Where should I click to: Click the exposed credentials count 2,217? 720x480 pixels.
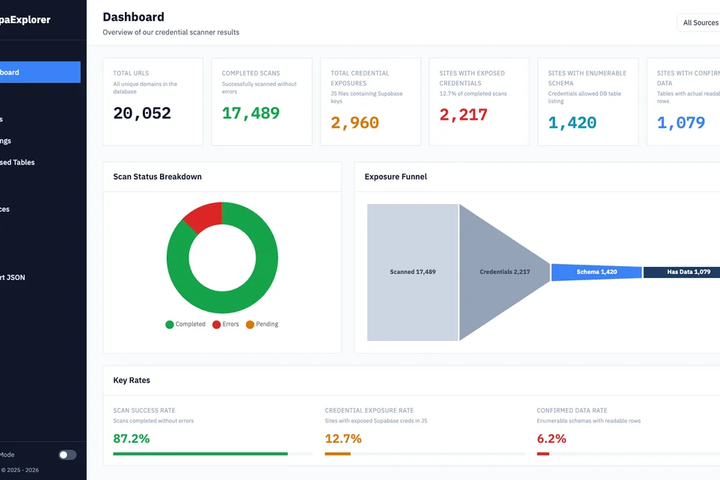463,114
